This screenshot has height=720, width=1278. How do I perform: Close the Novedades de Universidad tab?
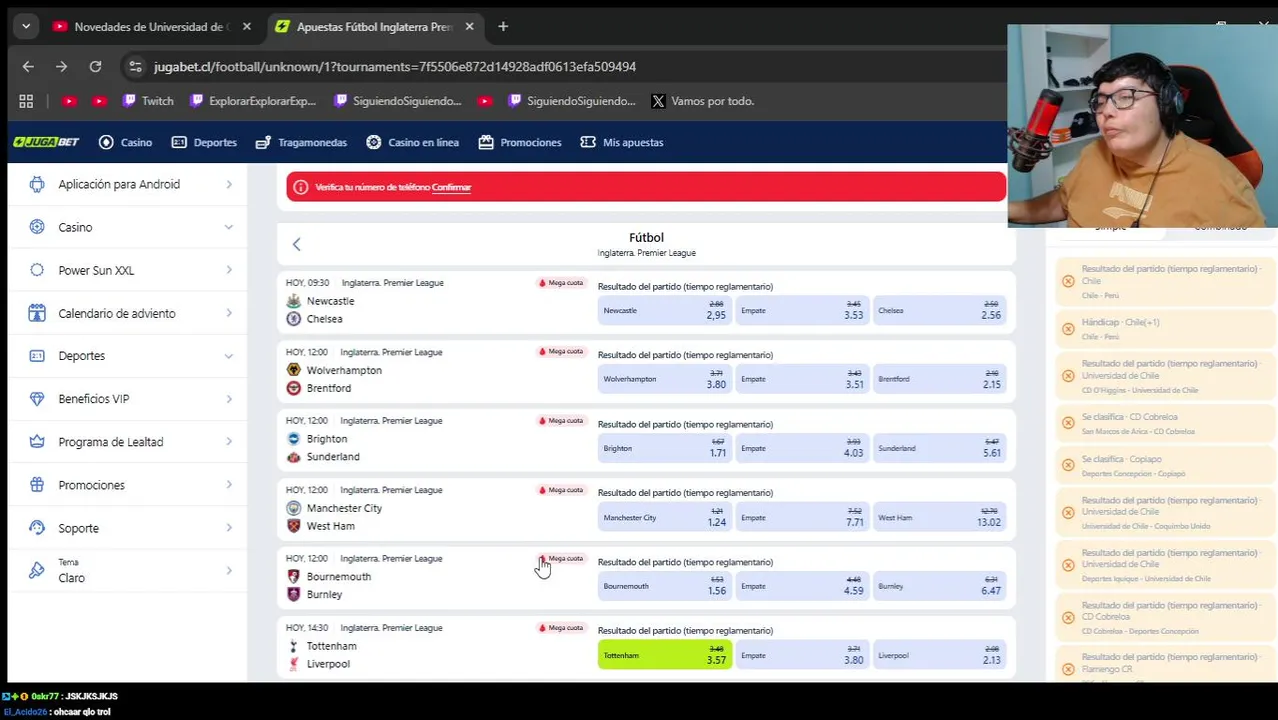(x=247, y=27)
